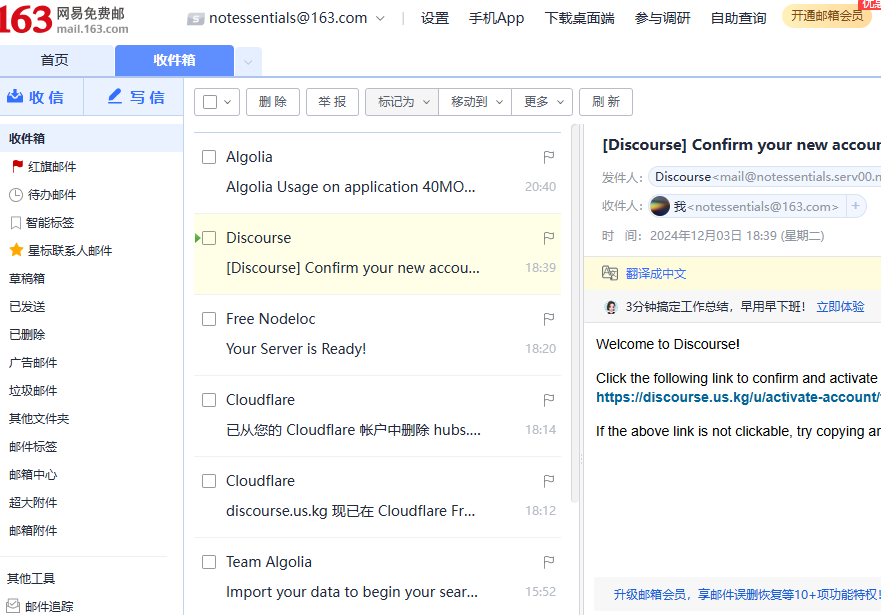The image size is (881, 615).
Task: Tick the select-all checkbox in toolbar
Action: click(x=210, y=102)
